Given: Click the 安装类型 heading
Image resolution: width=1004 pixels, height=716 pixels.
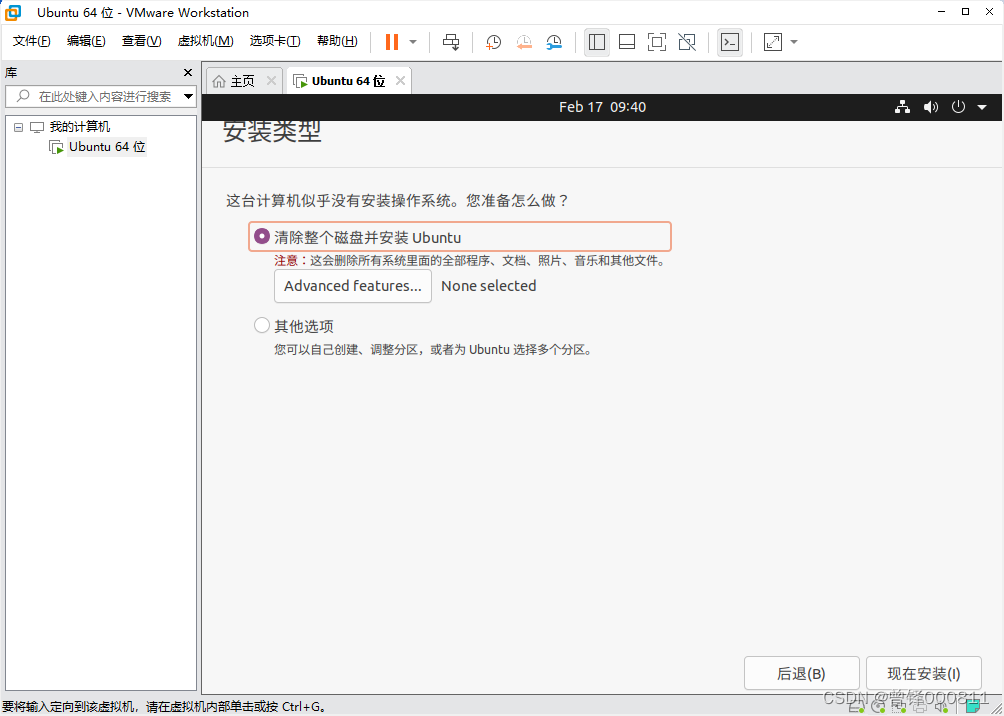Looking at the screenshot, I should coord(272,131).
